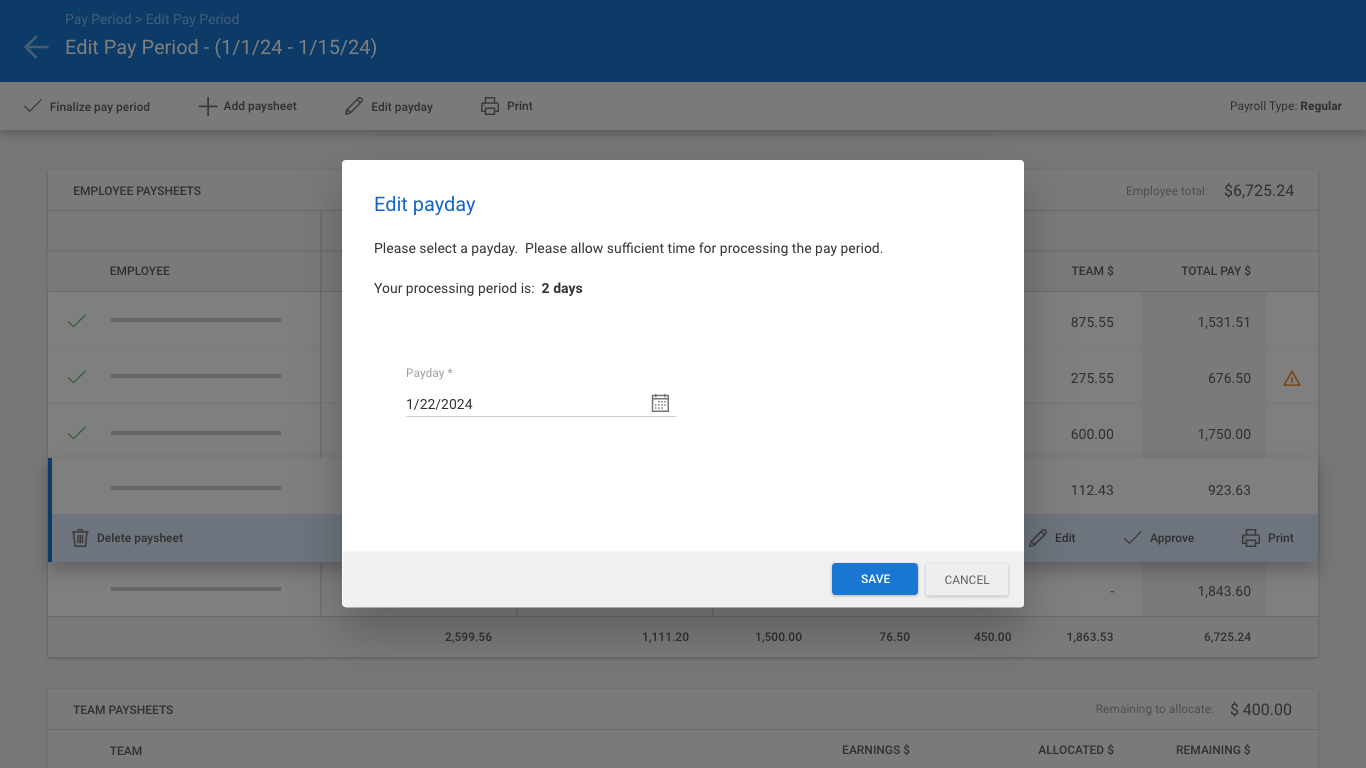
Task: Click the 2 days processing period text
Action: click(x=562, y=288)
